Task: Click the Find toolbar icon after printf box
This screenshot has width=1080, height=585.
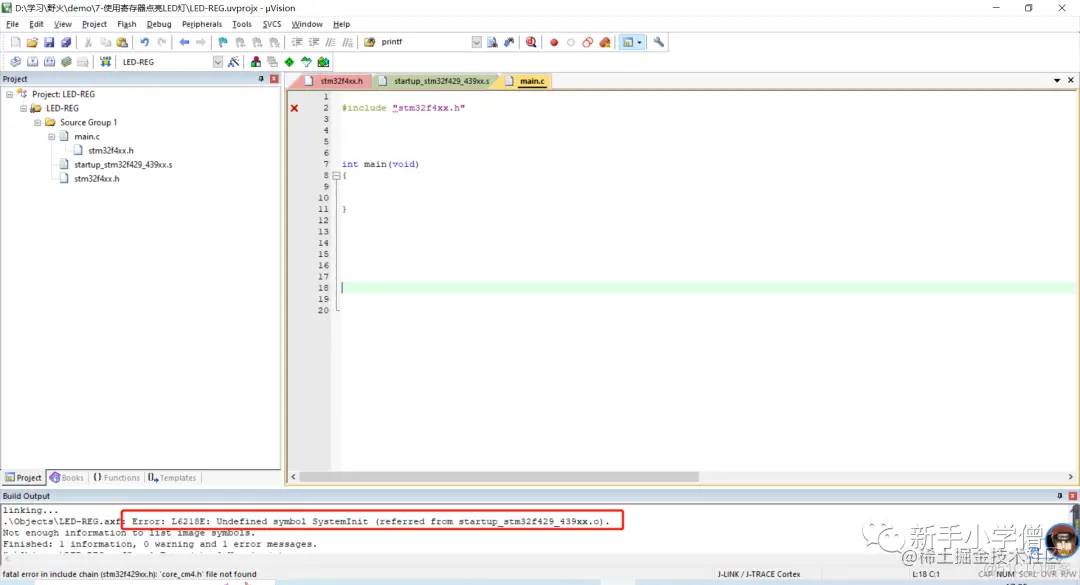Action: [x=492, y=42]
